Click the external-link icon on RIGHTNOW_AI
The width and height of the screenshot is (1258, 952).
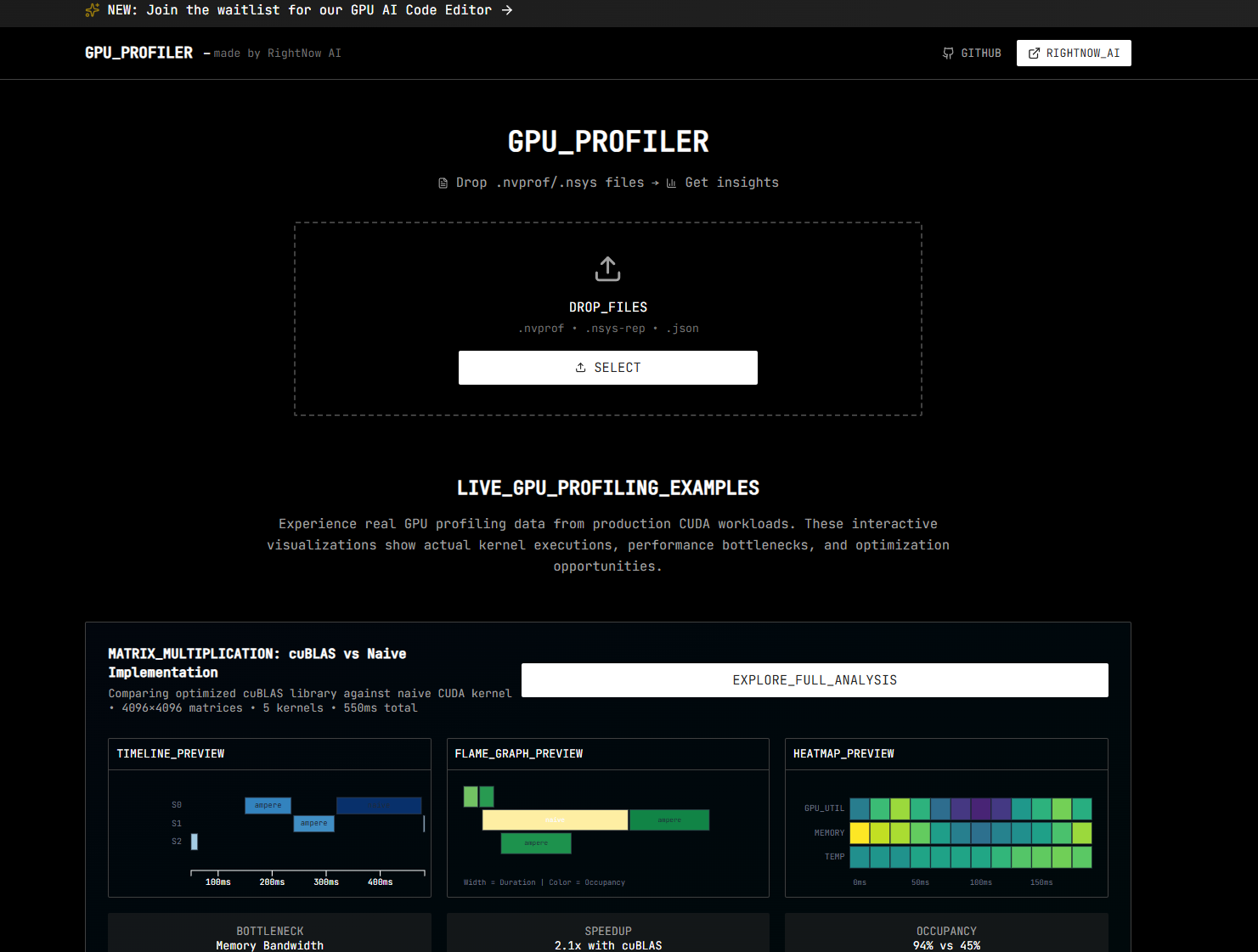1034,53
